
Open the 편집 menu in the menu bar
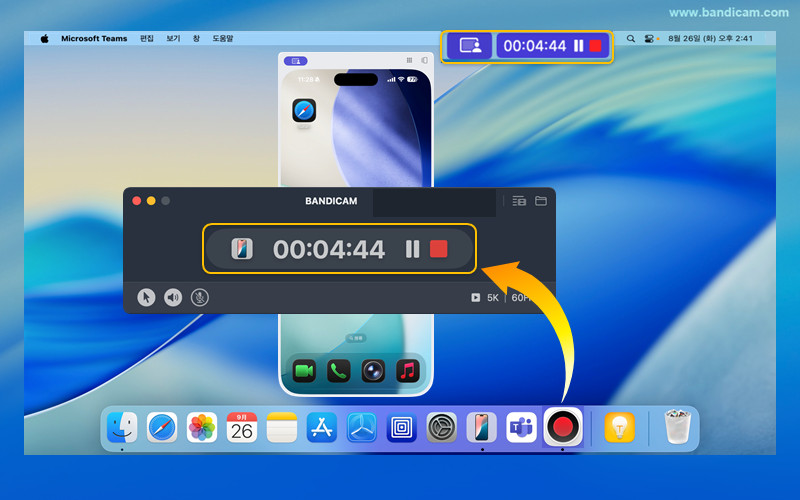147,38
